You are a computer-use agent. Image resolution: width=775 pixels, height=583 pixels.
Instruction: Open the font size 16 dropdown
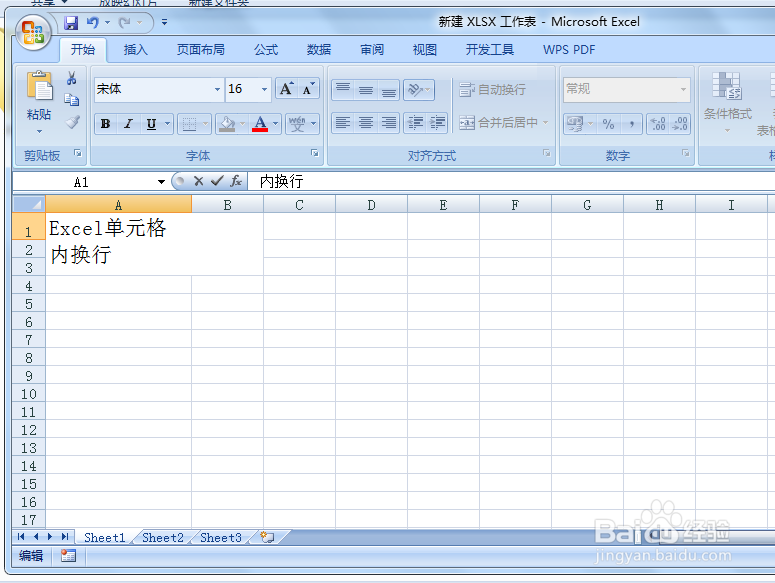coord(264,89)
